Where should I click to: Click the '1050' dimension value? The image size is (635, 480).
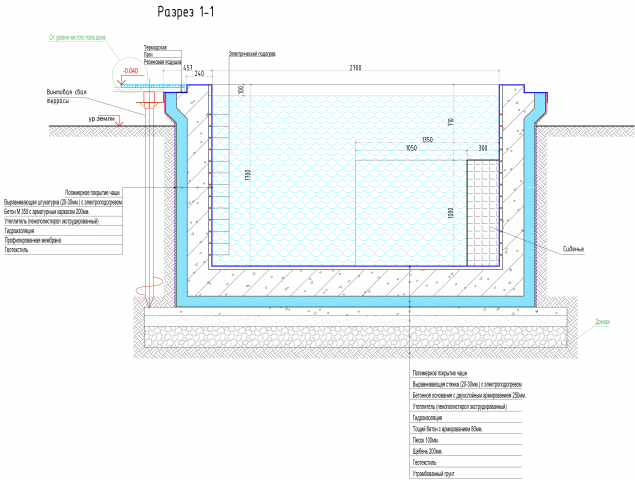click(411, 148)
